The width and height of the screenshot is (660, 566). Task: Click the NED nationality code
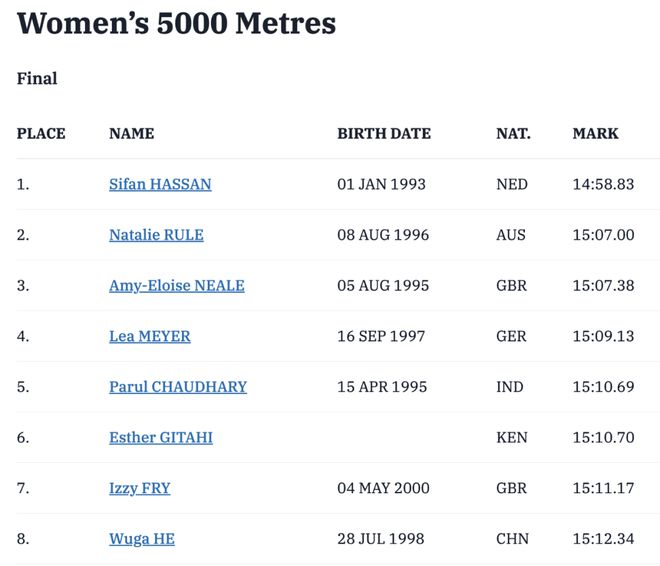click(x=512, y=184)
